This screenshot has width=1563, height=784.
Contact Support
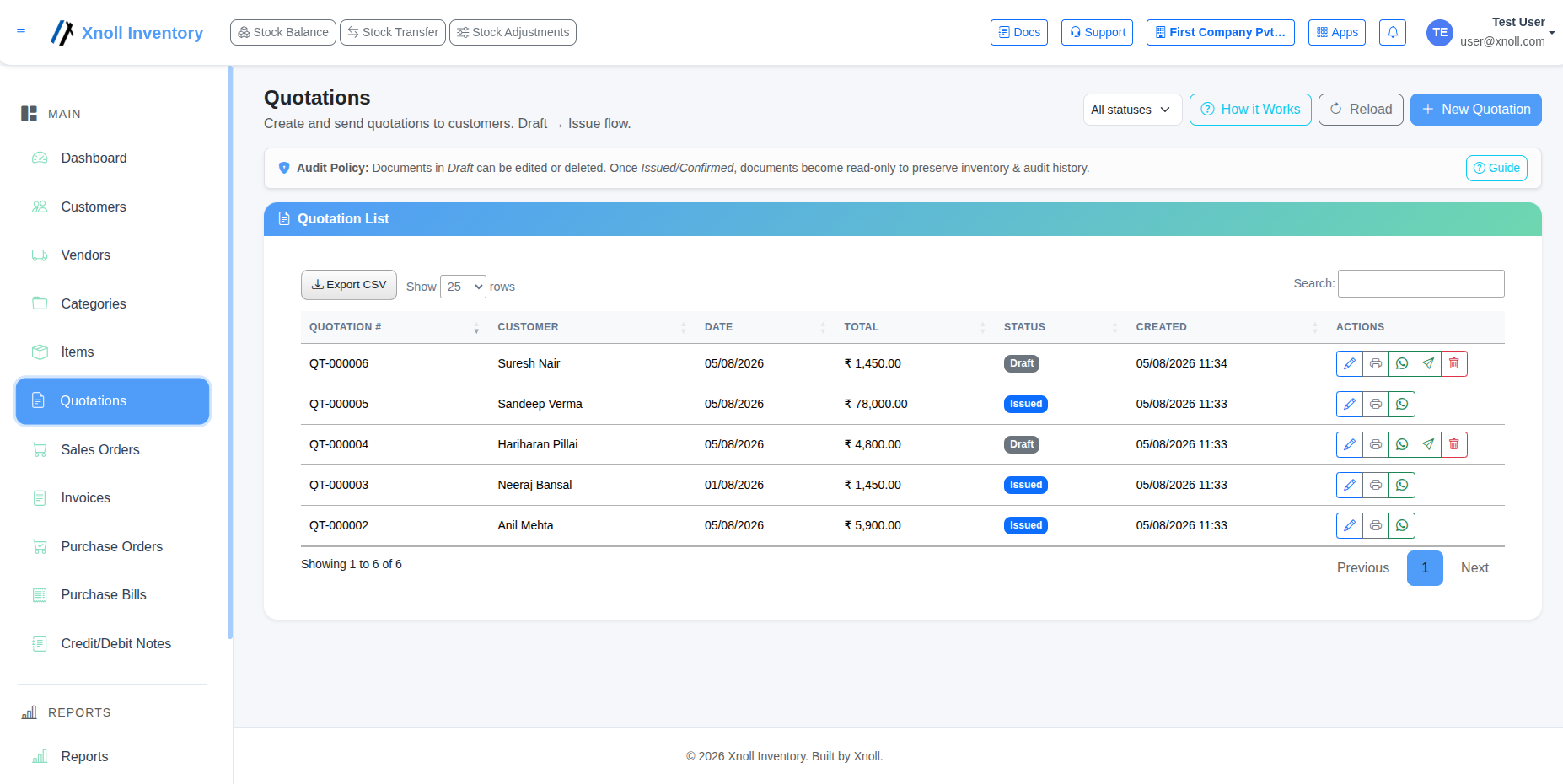click(x=1097, y=32)
